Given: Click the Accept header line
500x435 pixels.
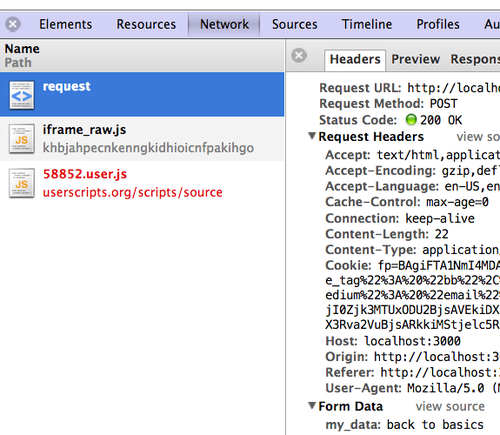Looking at the screenshot, I should [x=413, y=155].
